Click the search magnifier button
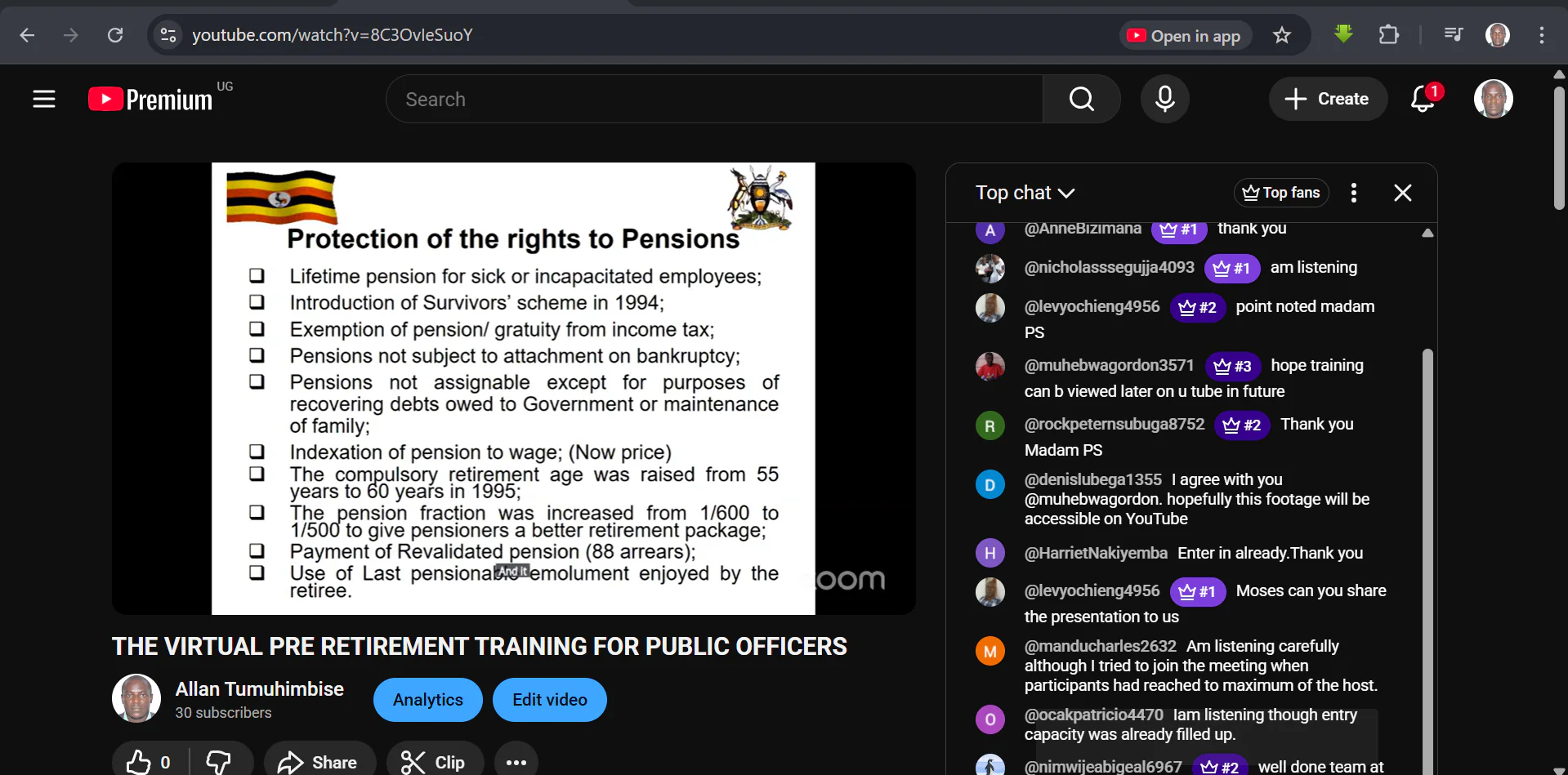This screenshot has width=1568, height=775. 1081,99
